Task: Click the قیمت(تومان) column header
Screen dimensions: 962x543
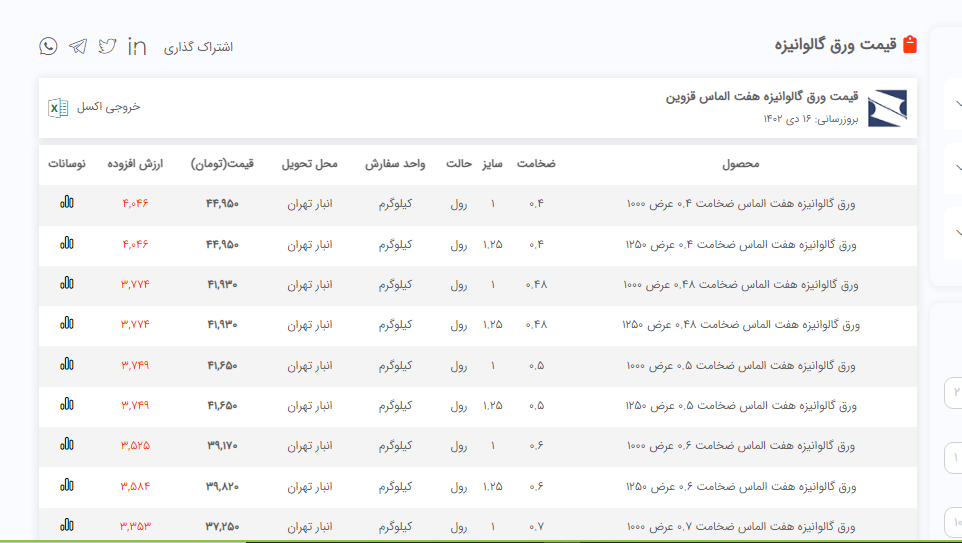Action: click(222, 163)
